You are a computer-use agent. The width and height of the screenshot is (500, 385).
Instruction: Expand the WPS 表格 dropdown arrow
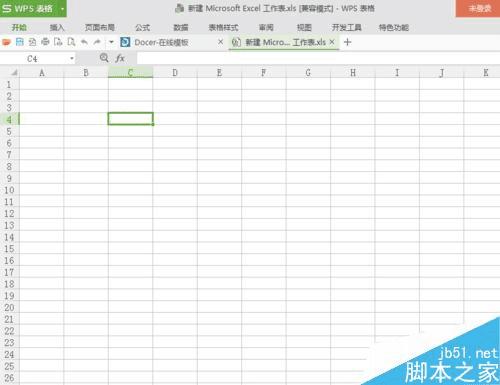tap(63, 9)
